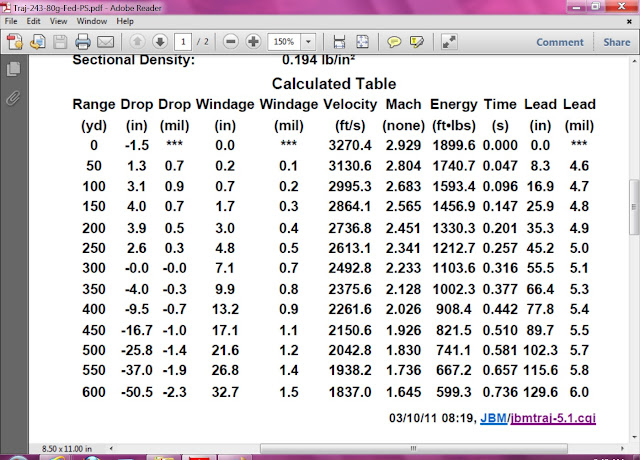Image resolution: width=640 pixels, height=460 pixels.
Task: Click the Range value 600
Action: 94,392
